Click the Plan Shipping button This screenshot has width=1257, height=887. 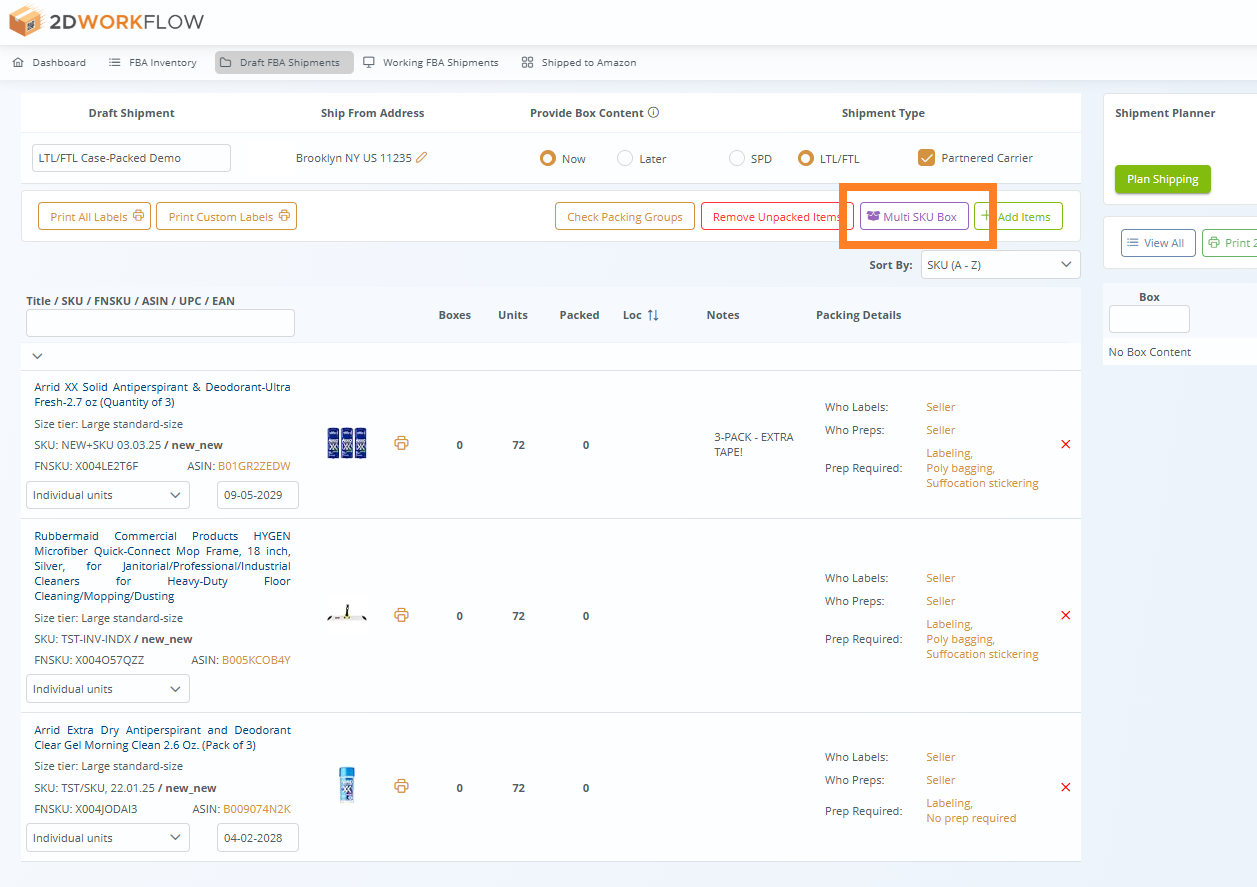[1162, 179]
